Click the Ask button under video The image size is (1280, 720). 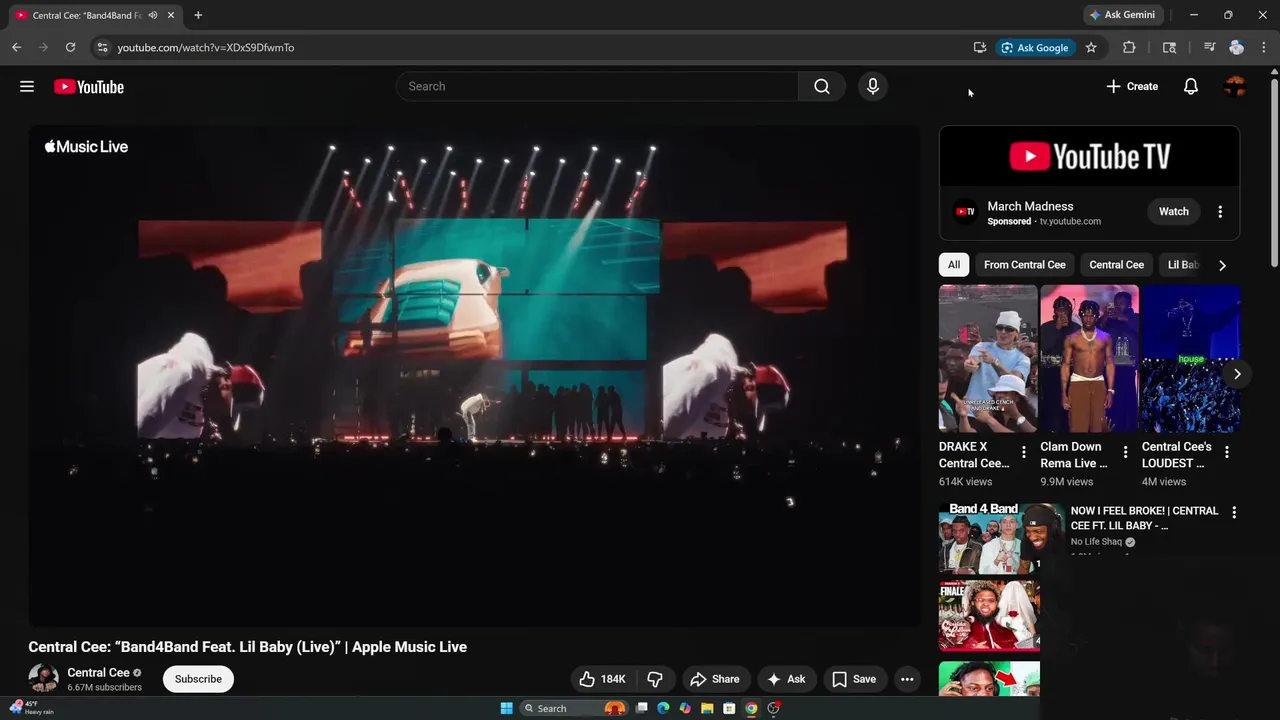point(786,679)
